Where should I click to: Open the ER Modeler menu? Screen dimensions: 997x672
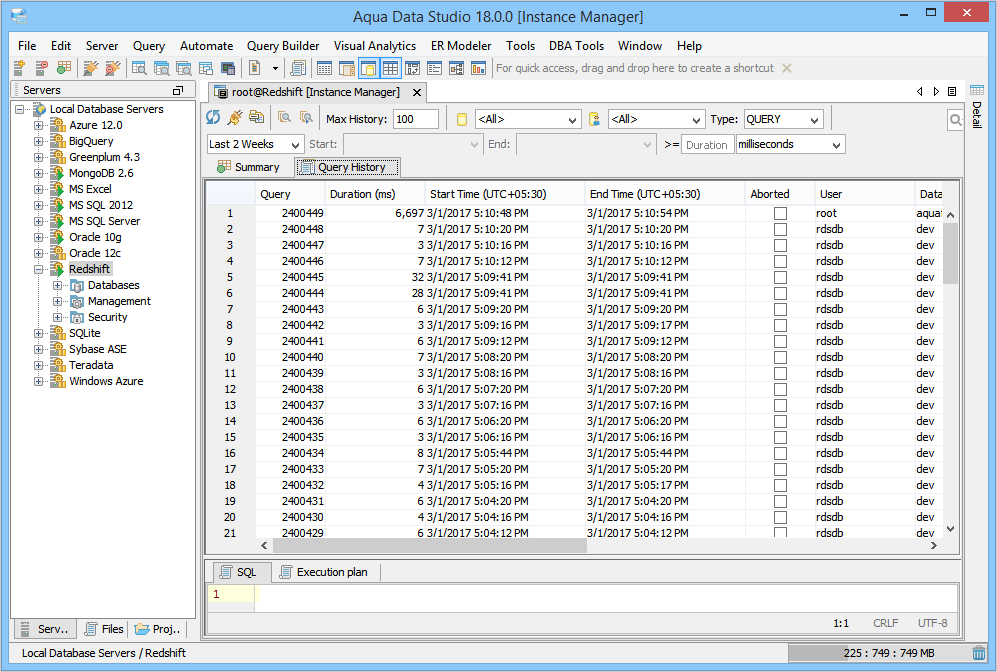pyautogui.click(x=461, y=46)
